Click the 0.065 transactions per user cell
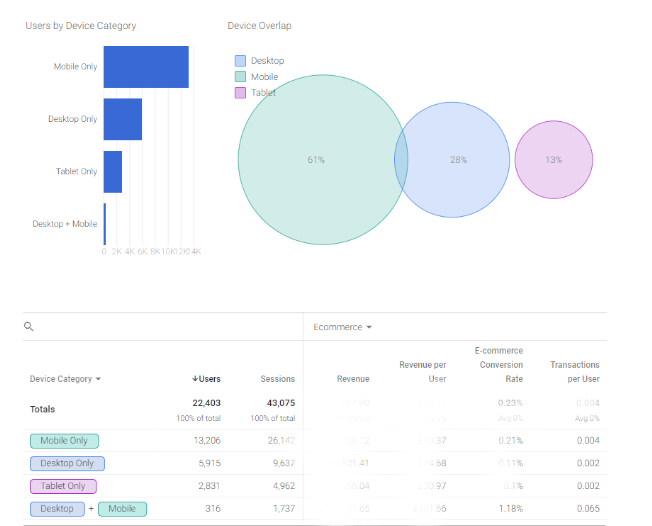The image size is (652, 526). tap(588, 509)
